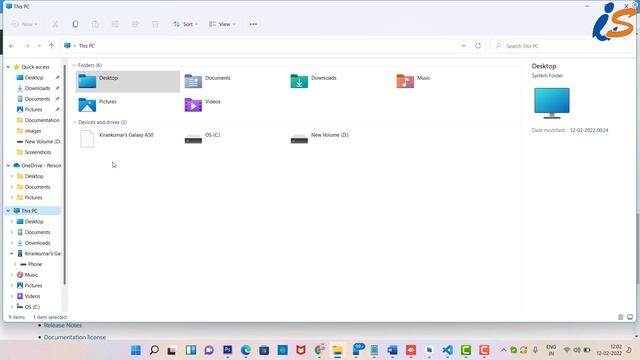Open the View dropdown menu
640x360 pixels.
pos(222,24)
